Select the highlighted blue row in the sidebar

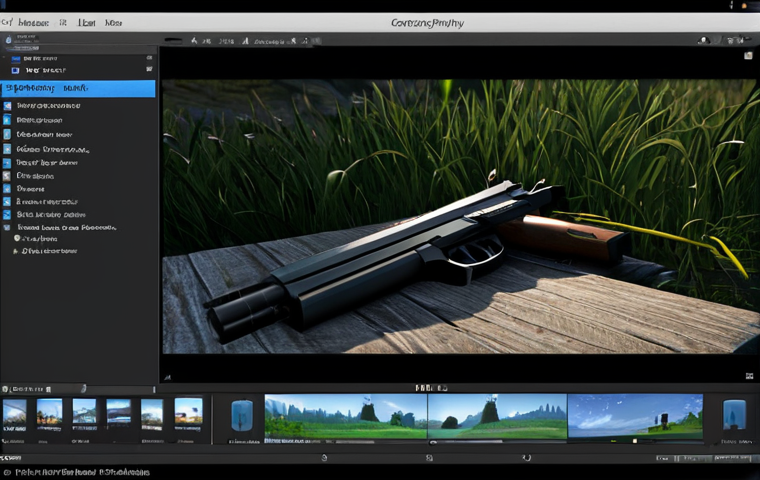(x=78, y=88)
